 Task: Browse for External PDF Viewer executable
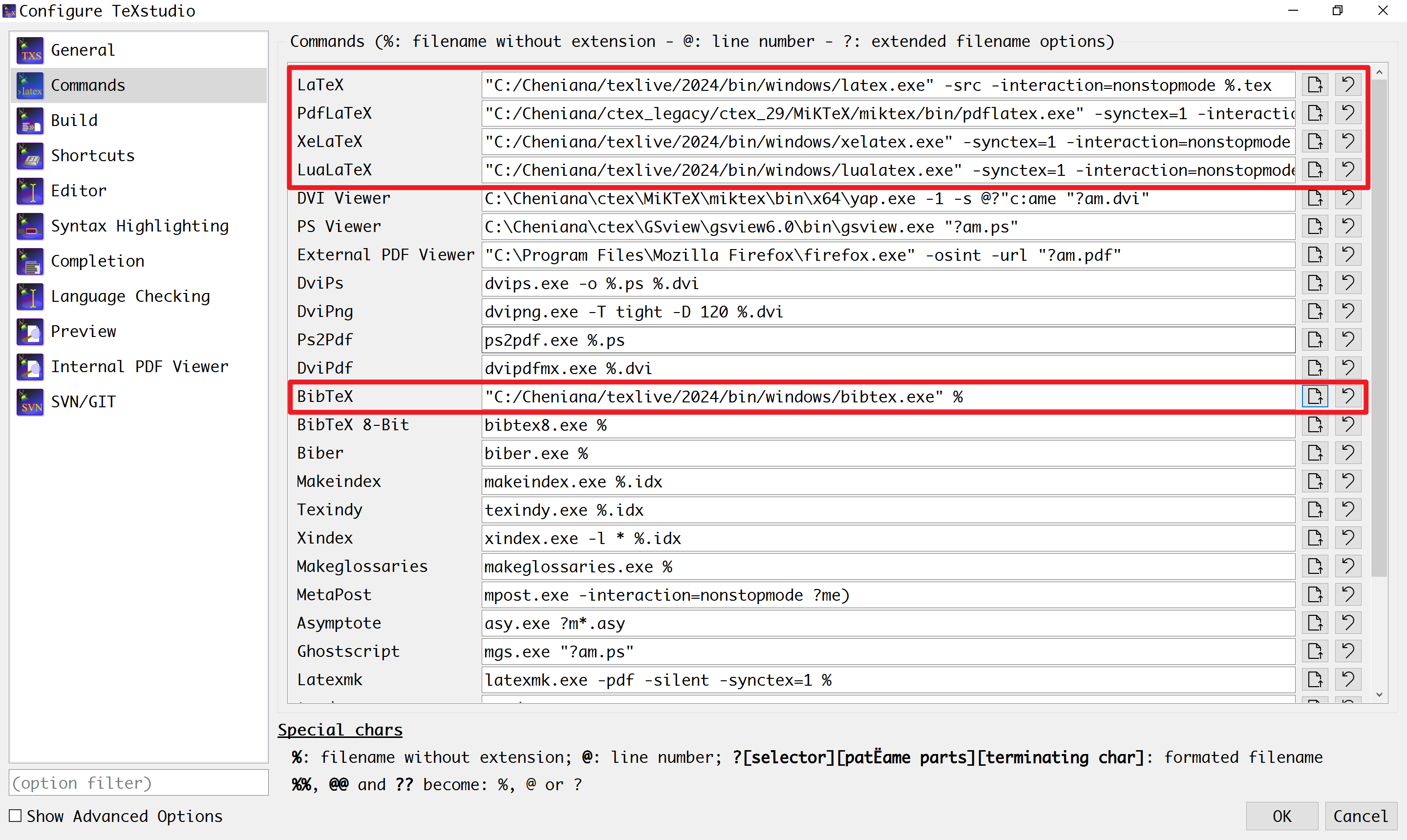[x=1315, y=255]
